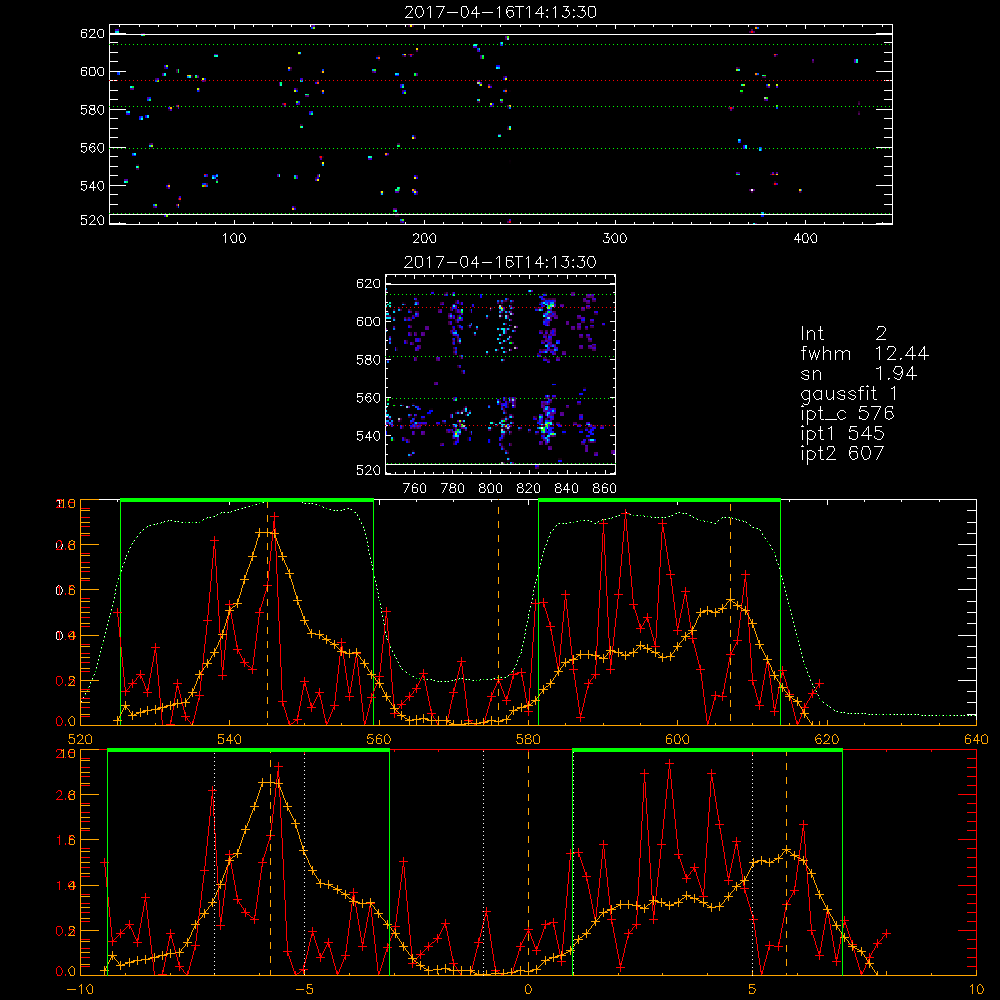Click x-axis label 5 on bottom plot
Viewport: 1000px width, 1000px height.
pos(753,989)
